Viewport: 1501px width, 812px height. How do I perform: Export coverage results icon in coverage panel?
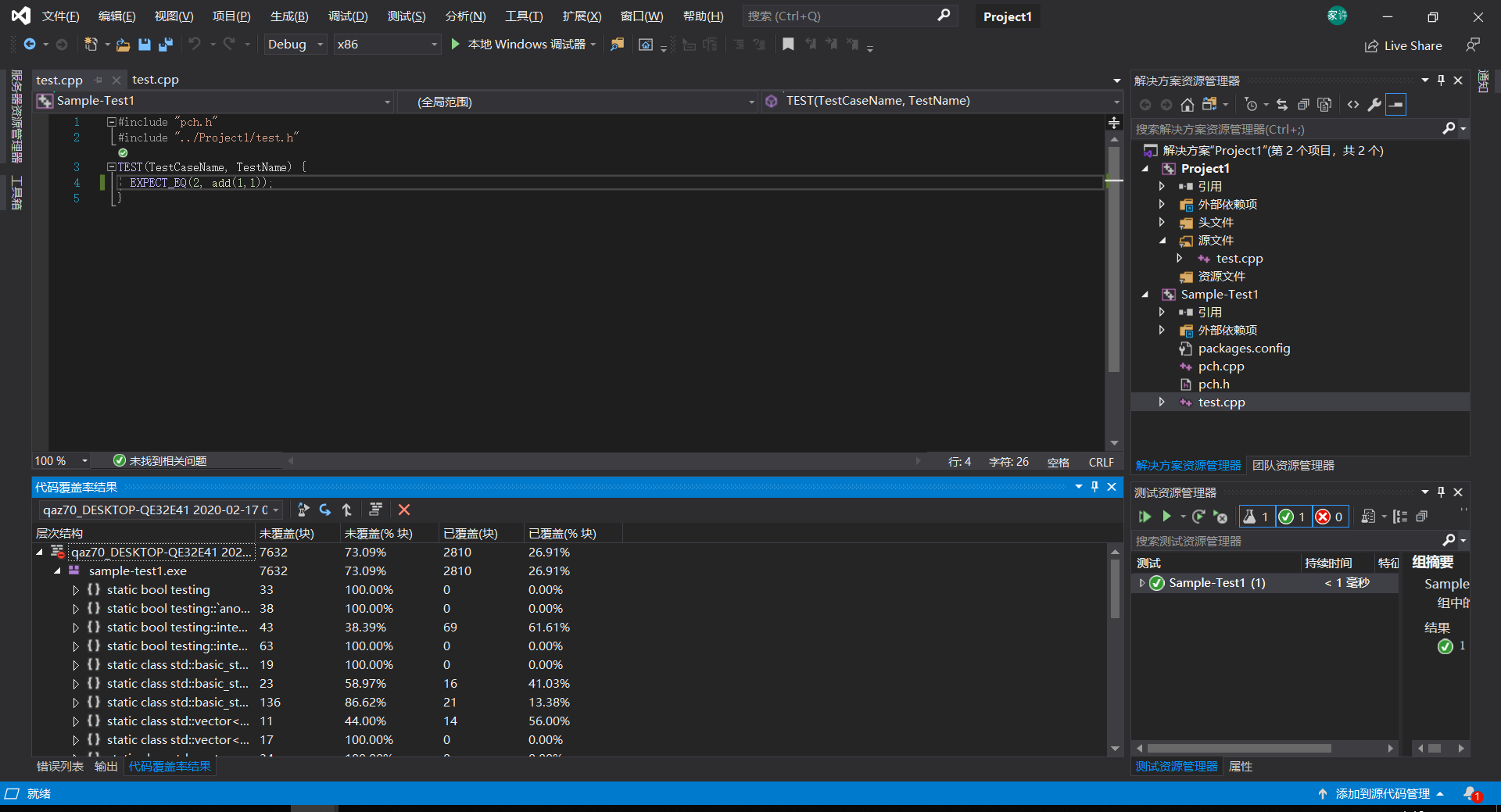(x=303, y=510)
